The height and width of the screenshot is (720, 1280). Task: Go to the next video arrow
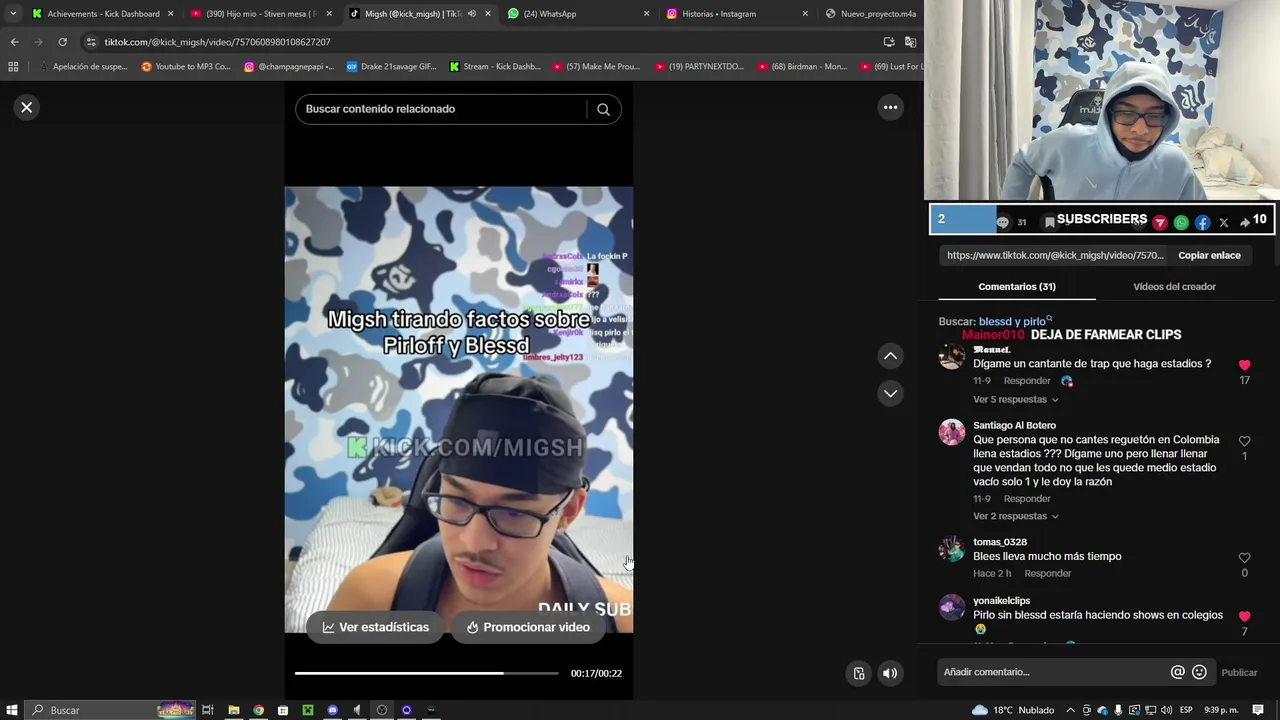tap(890, 393)
